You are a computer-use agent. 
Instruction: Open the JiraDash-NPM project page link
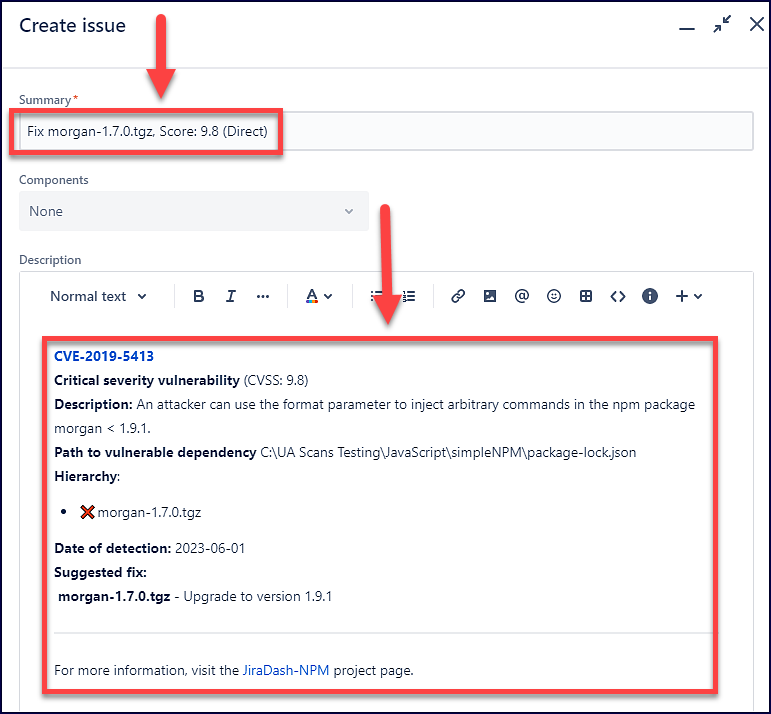pyautogui.click(x=286, y=670)
